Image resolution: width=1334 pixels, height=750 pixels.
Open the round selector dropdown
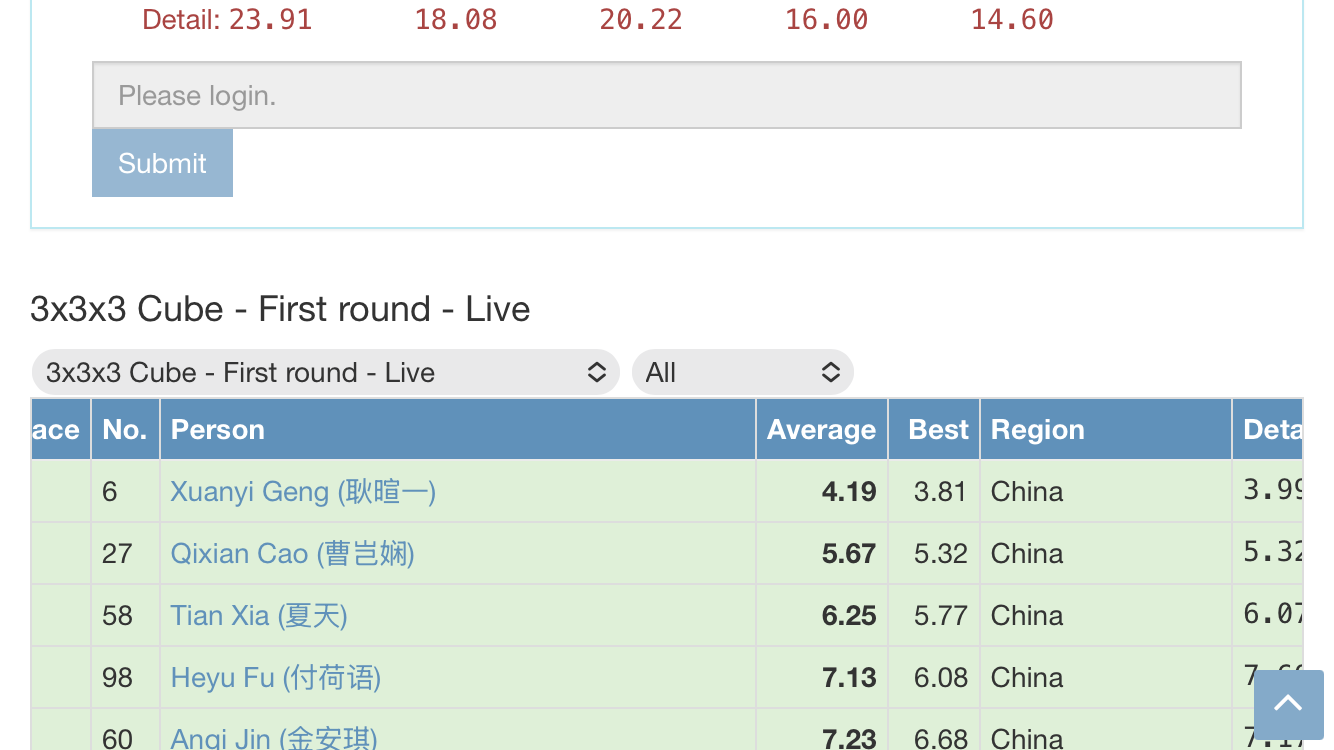tap(326, 373)
